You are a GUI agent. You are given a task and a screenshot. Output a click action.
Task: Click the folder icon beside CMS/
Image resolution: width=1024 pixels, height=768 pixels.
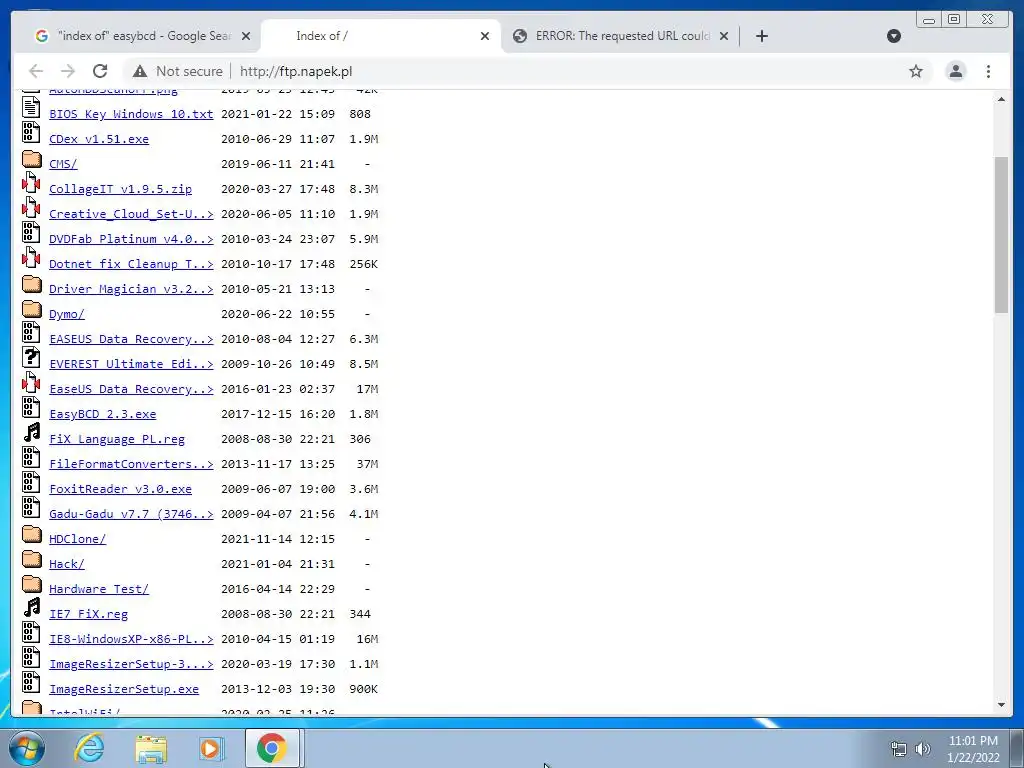pyautogui.click(x=31, y=158)
